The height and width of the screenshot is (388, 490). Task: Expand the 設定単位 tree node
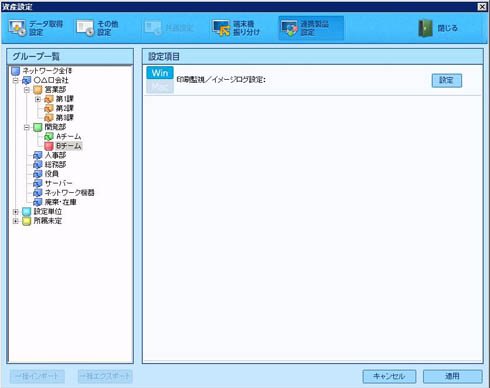point(15,212)
